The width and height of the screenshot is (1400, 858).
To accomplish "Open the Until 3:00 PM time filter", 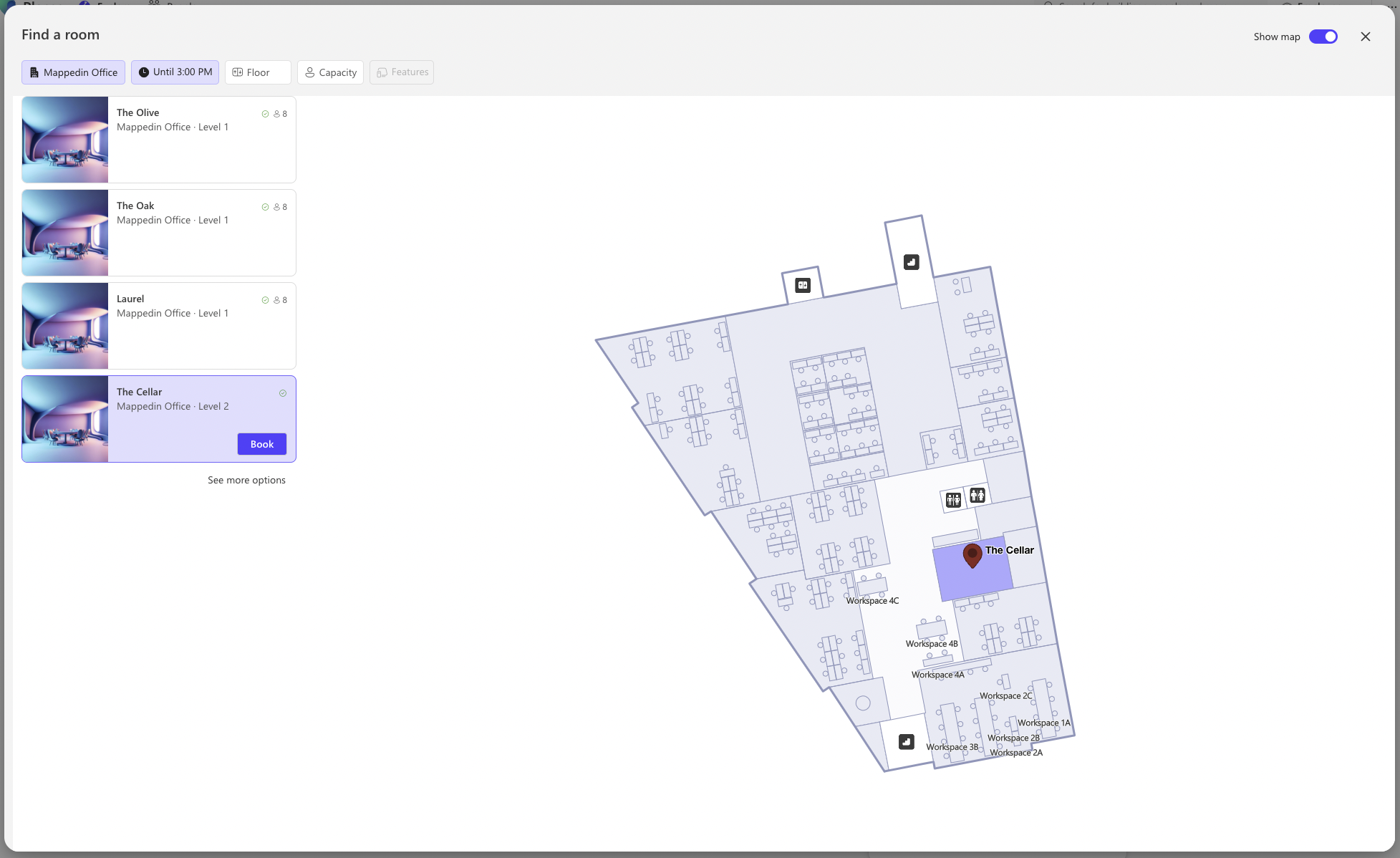I will click(175, 72).
